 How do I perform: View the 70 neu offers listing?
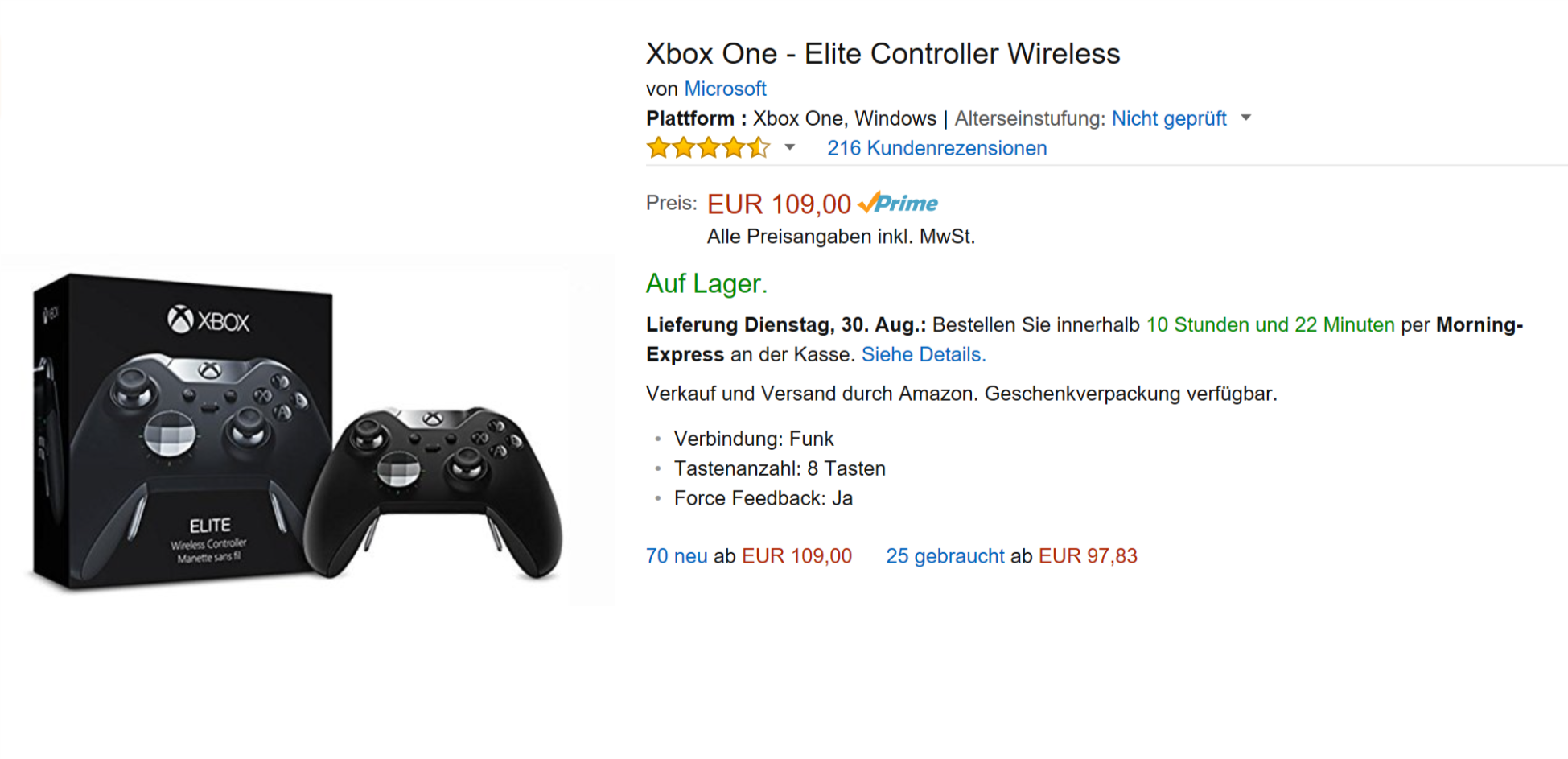(x=676, y=555)
